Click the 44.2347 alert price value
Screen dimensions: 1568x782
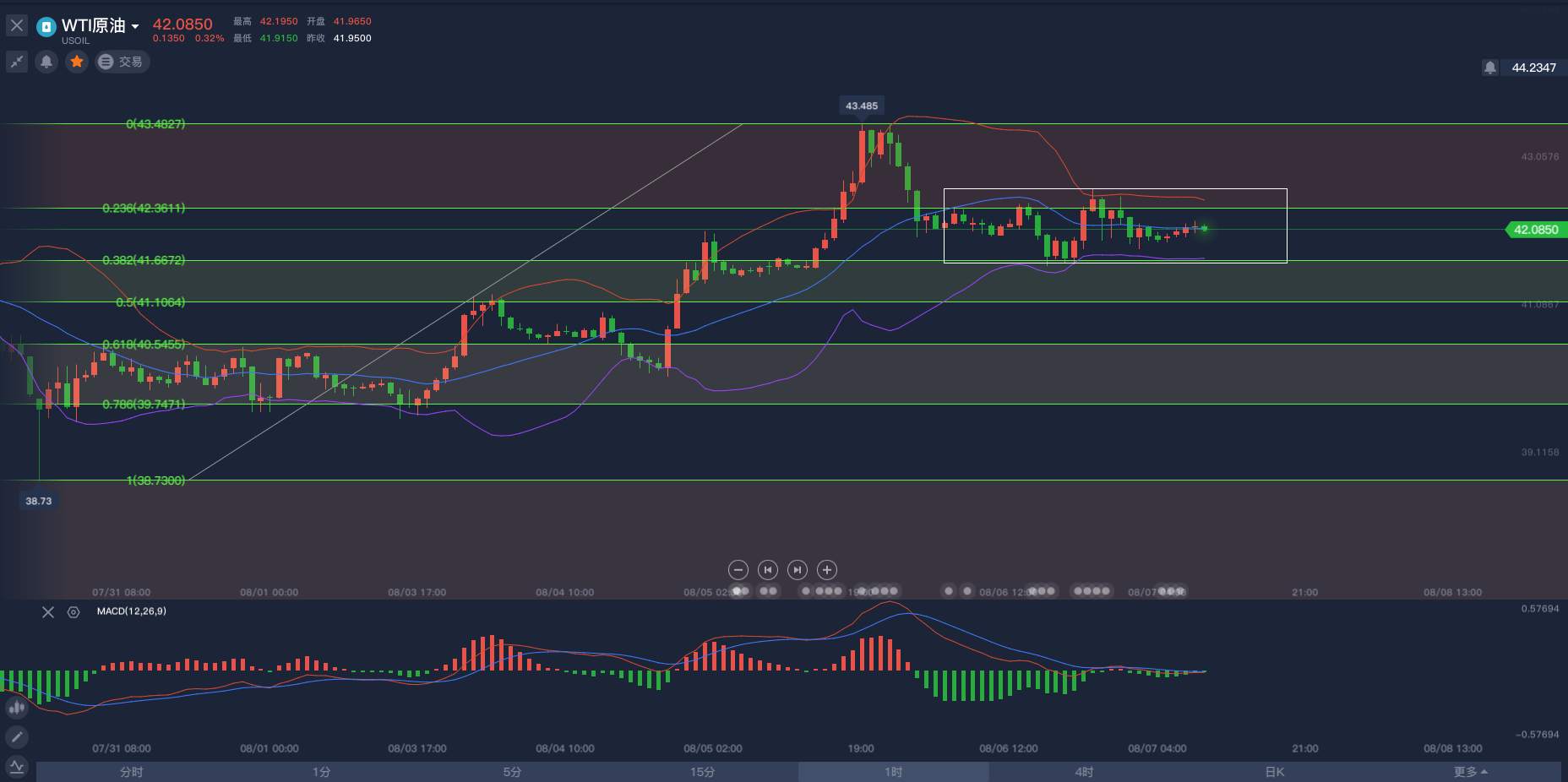[x=1534, y=68]
